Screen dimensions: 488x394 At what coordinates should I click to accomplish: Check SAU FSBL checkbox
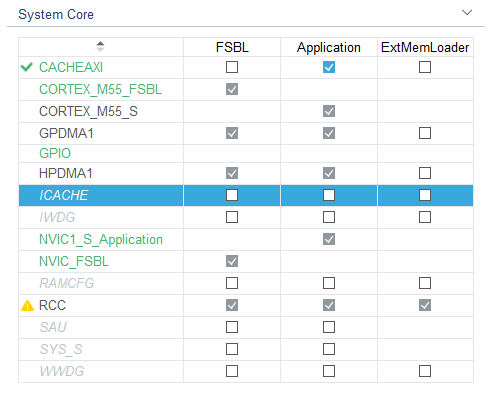coord(232,327)
